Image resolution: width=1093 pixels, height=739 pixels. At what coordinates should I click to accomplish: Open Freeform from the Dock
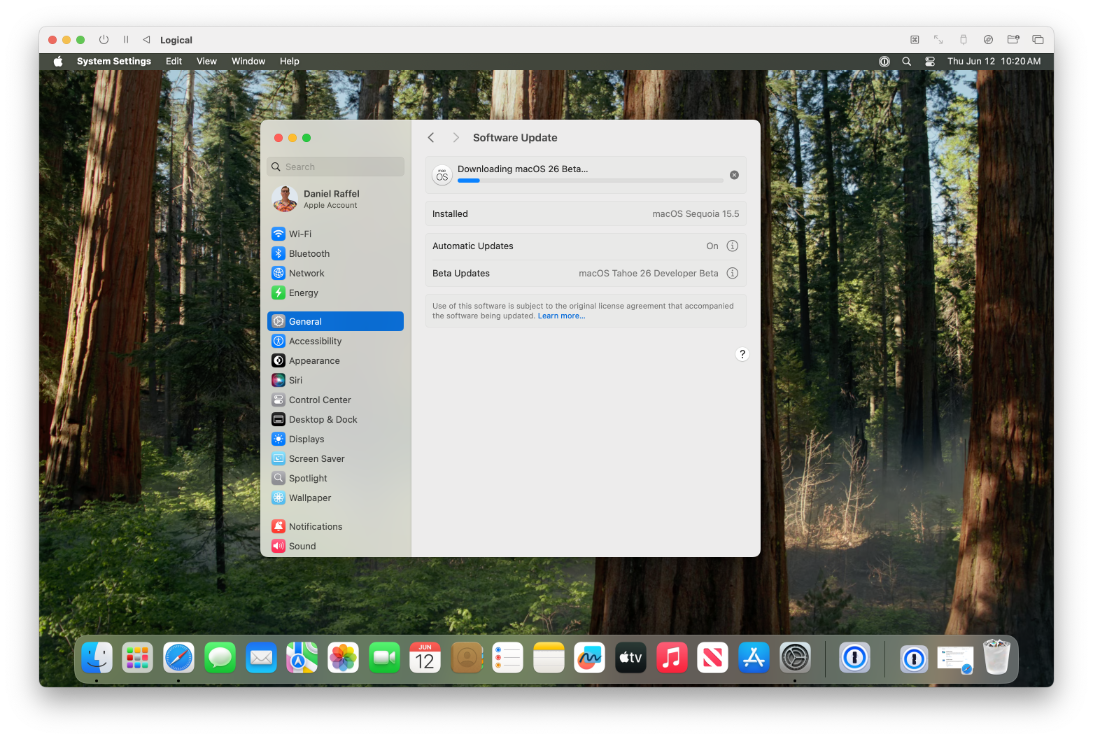coord(590,657)
